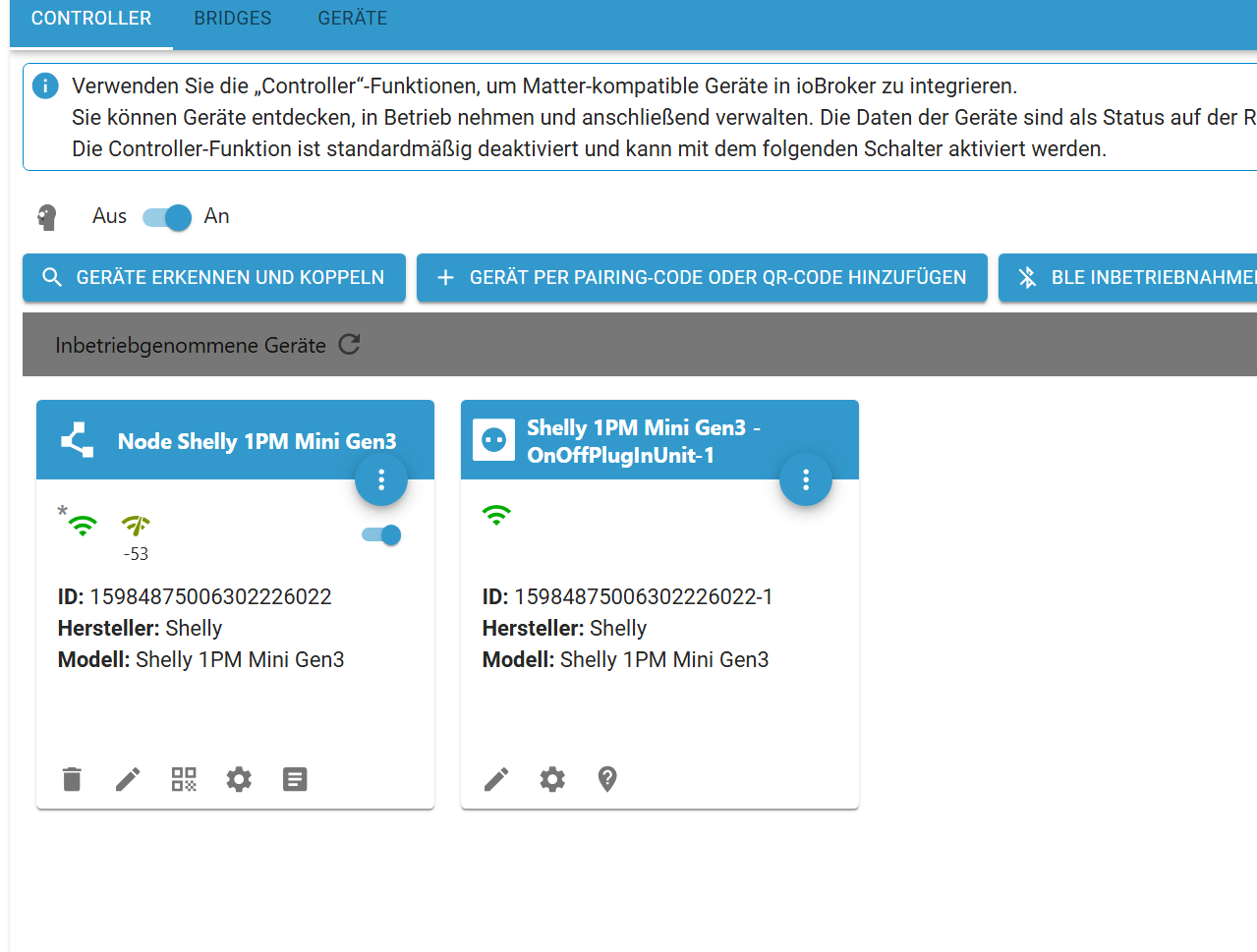
Task: Switch to the Bridges tab
Action: point(233,19)
